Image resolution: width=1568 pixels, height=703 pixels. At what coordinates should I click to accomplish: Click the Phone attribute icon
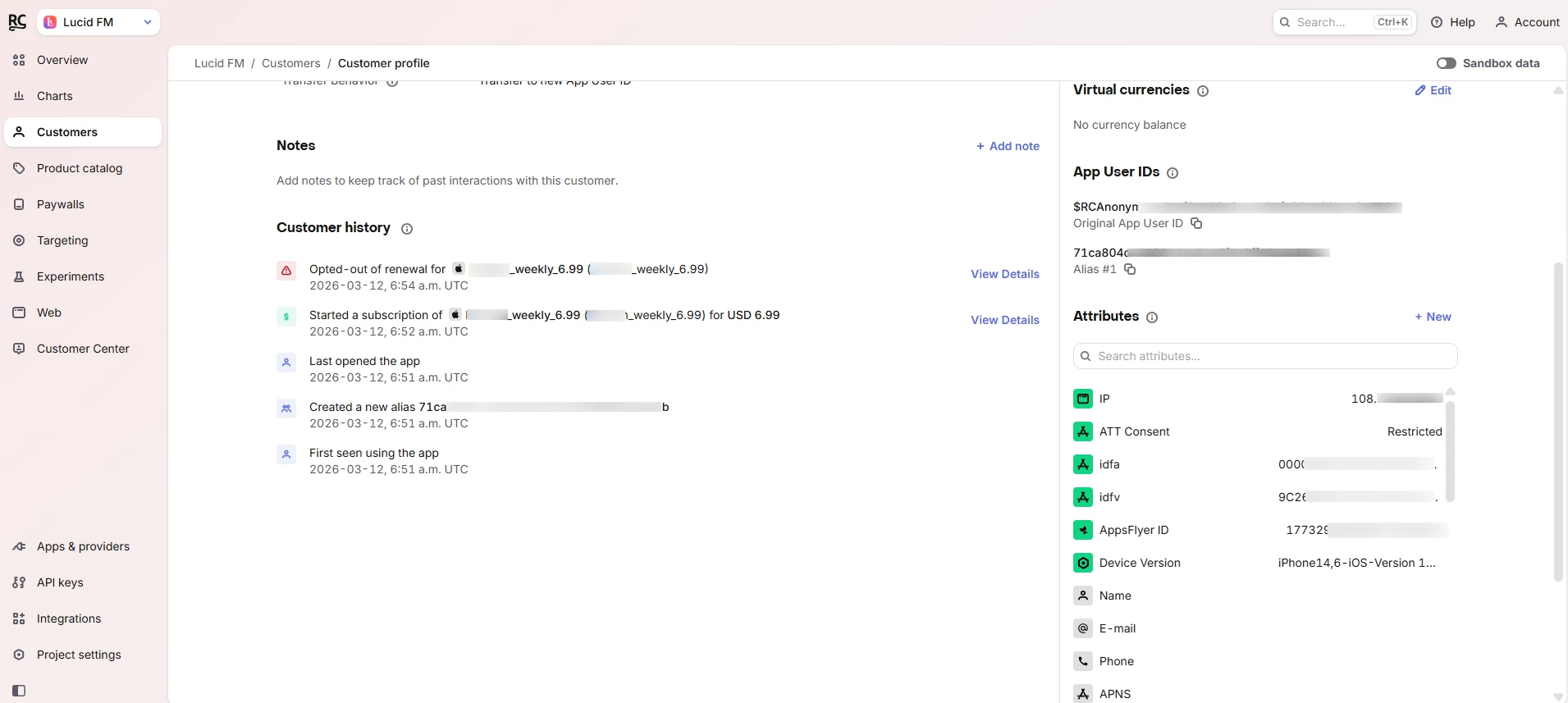(x=1083, y=661)
